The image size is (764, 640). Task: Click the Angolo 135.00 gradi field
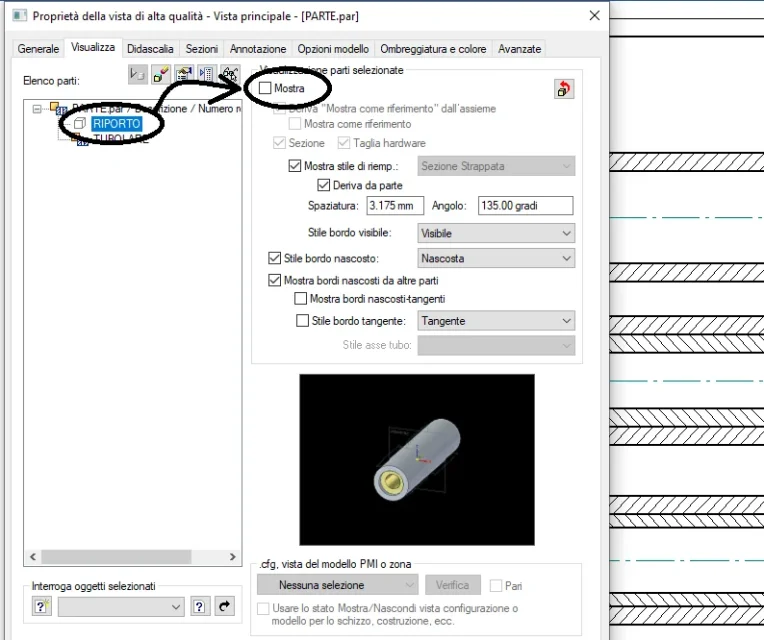[x=525, y=206]
